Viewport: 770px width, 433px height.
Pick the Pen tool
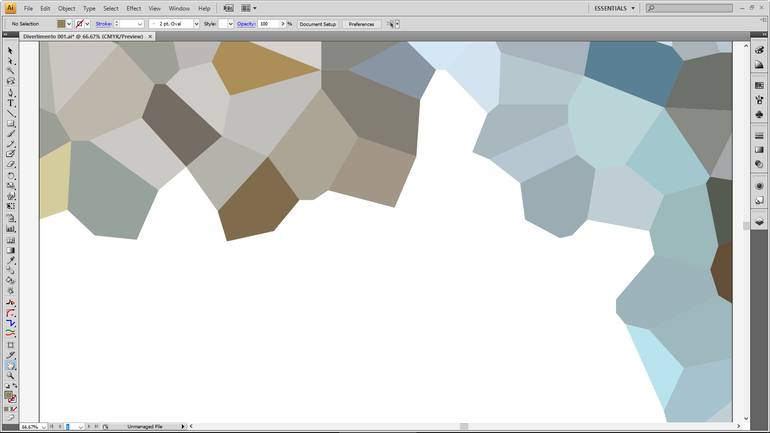[11, 93]
